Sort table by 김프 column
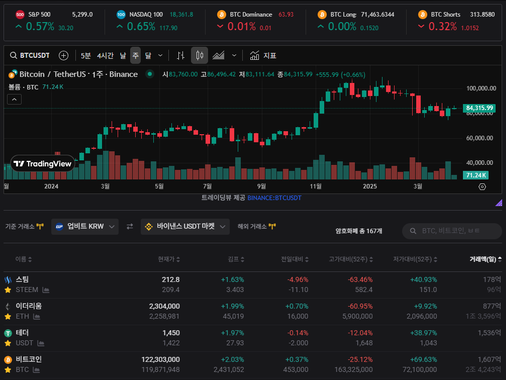The image size is (506, 380). point(236,259)
